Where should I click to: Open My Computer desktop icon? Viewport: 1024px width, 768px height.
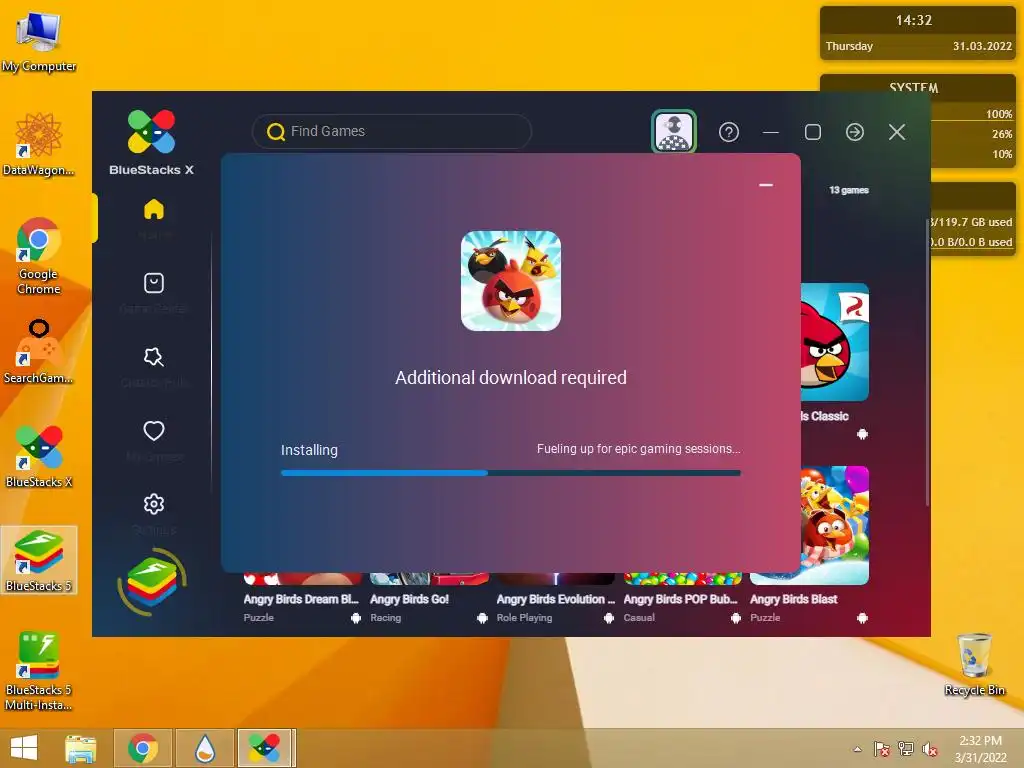tap(39, 42)
